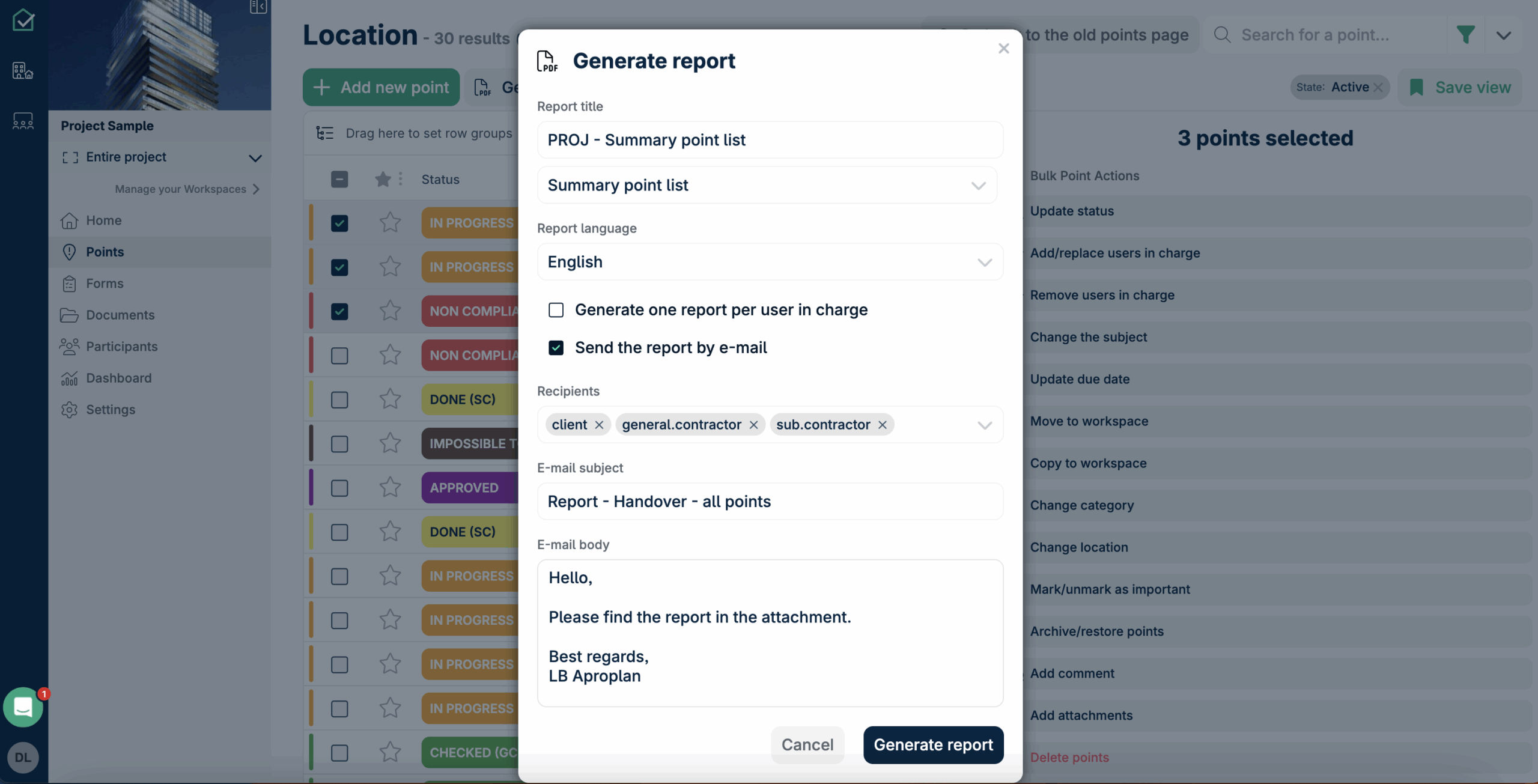
Task: Remove the general.contractor recipient tag
Action: coord(753,425)
